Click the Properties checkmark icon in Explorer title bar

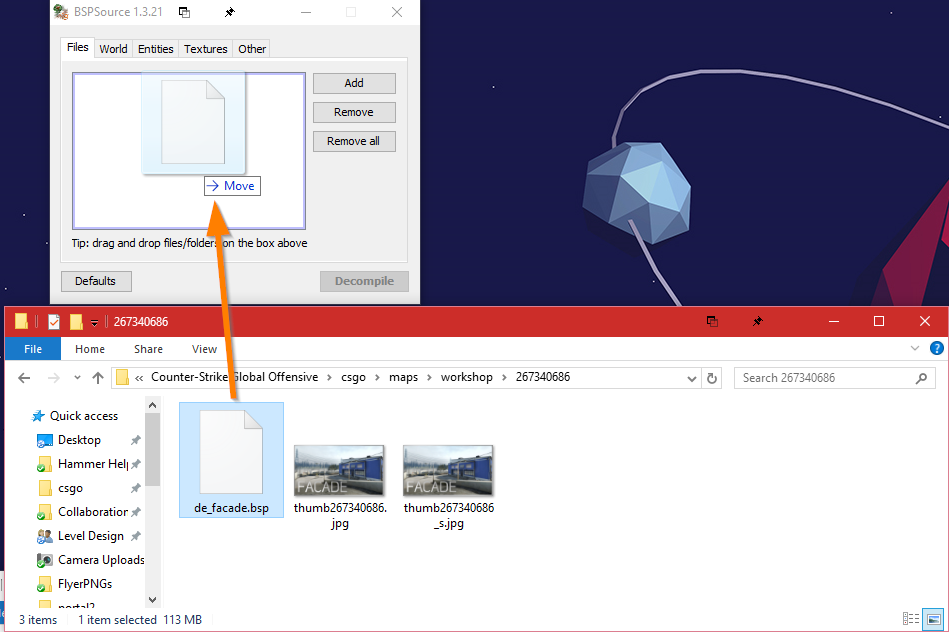click(x=54, y=321)
